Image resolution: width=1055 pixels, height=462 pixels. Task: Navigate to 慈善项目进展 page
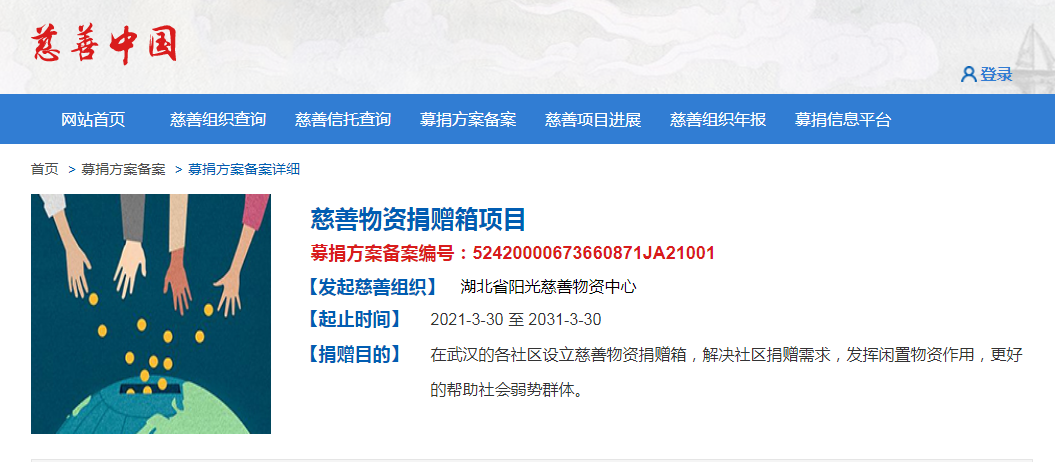pos(593,120)
